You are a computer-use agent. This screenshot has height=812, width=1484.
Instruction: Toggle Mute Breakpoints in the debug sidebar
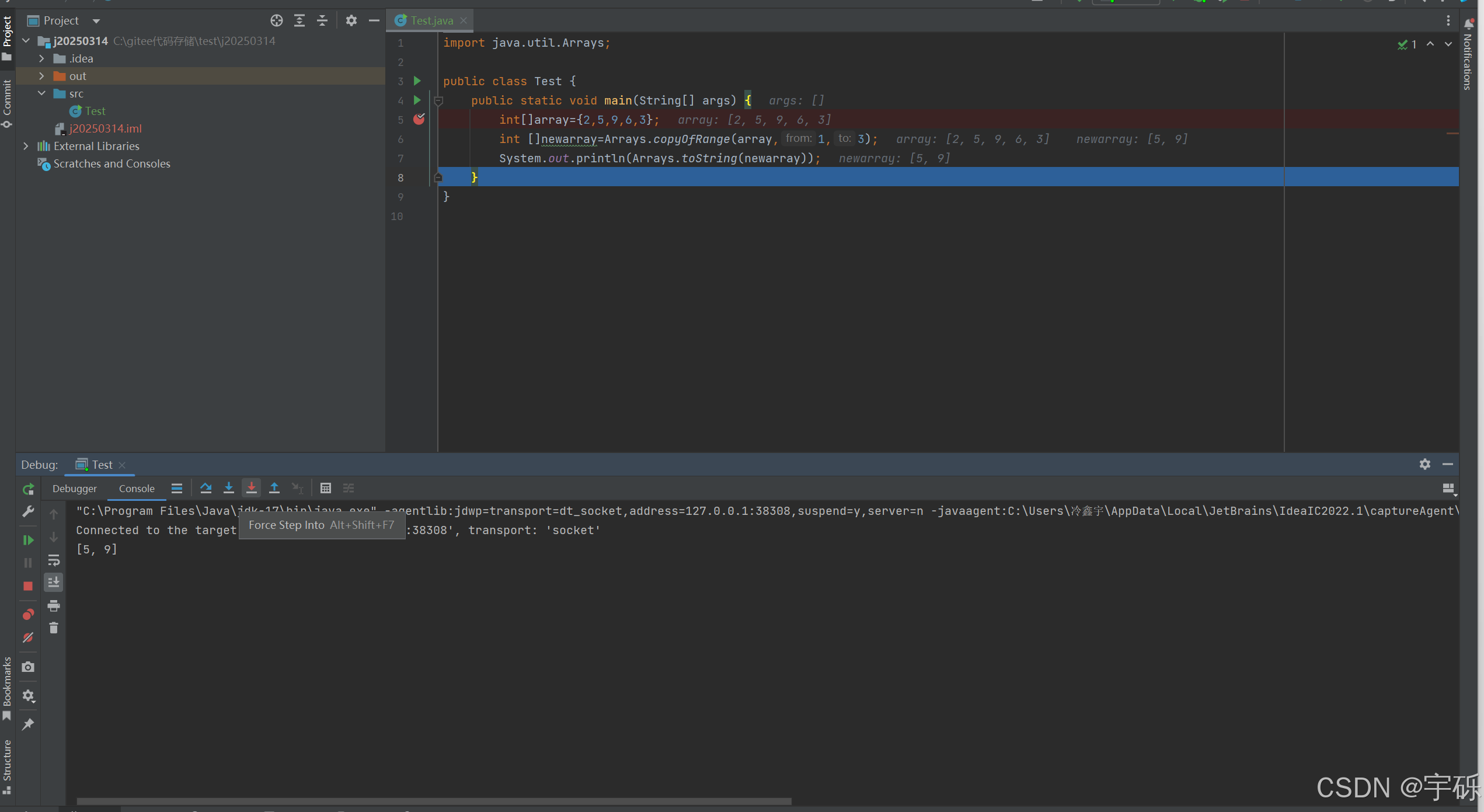[x=27, y=637]
